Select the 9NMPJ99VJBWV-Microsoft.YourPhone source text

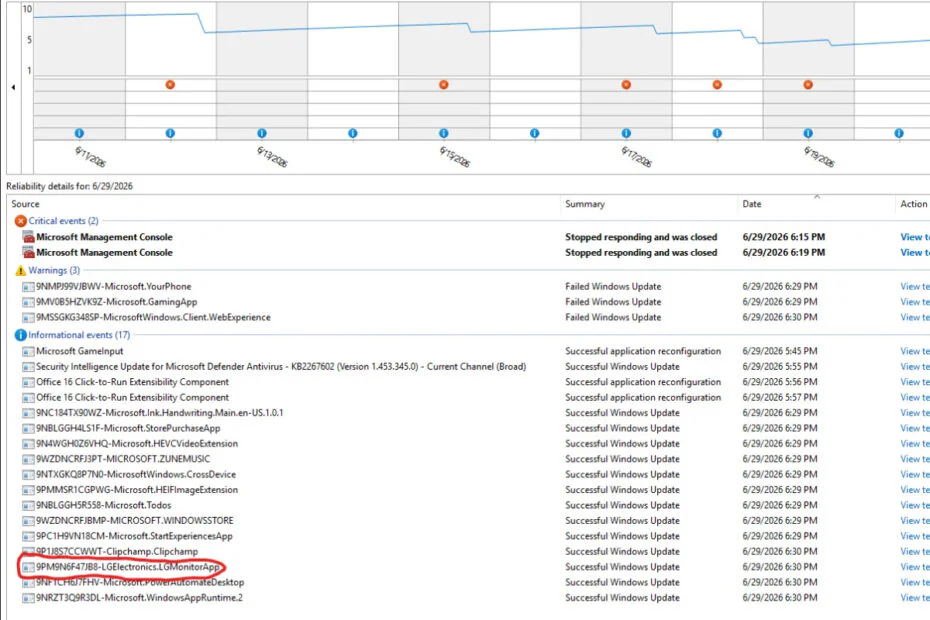tap(114, 287)
